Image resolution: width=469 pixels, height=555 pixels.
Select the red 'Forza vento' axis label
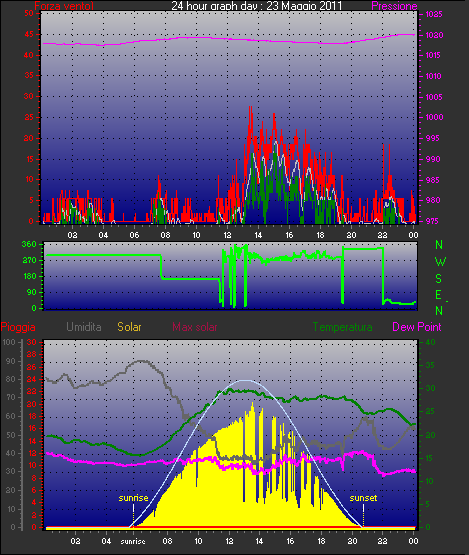point(64,6)
